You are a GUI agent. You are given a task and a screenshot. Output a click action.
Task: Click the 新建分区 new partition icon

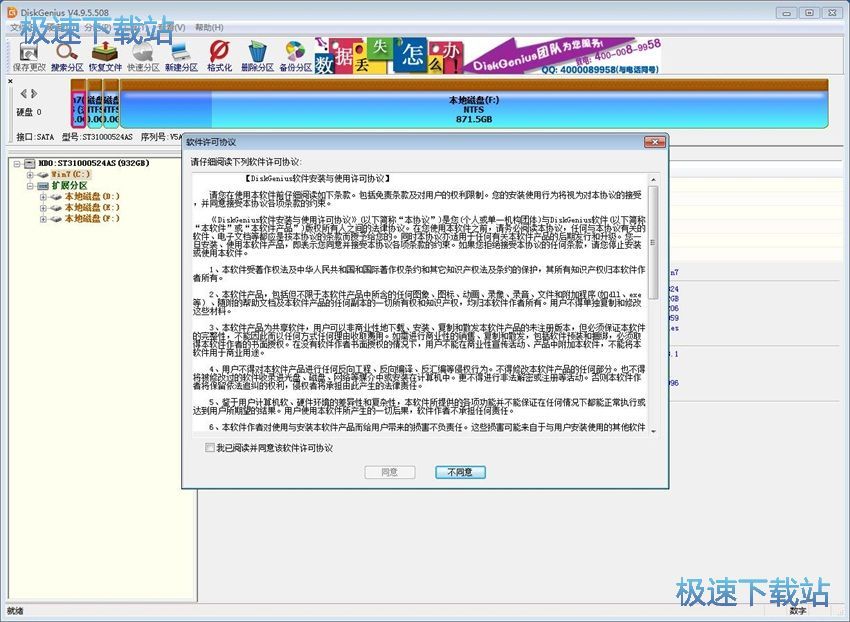click(x=181, y=56)
